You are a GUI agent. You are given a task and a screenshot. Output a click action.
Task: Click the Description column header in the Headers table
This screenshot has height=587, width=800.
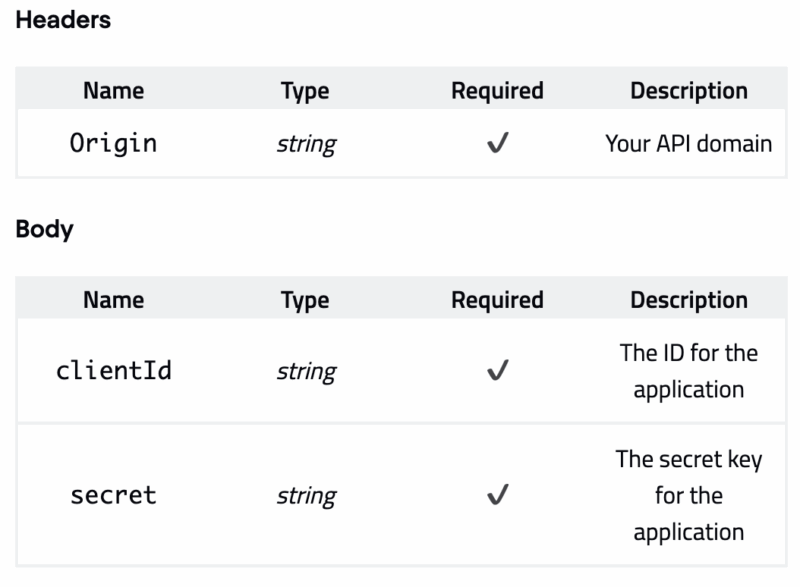point(688,90)
